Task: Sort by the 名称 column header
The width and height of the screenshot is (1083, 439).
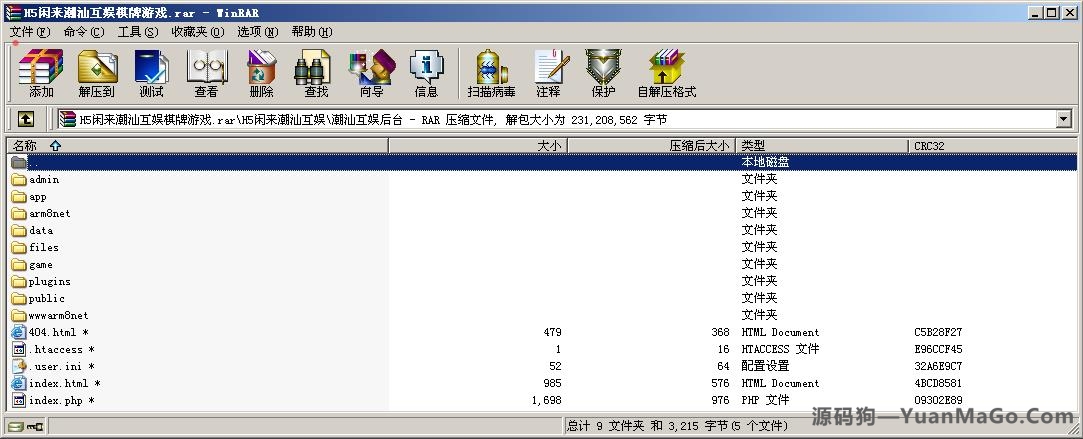Action: (x=198, y=146)
